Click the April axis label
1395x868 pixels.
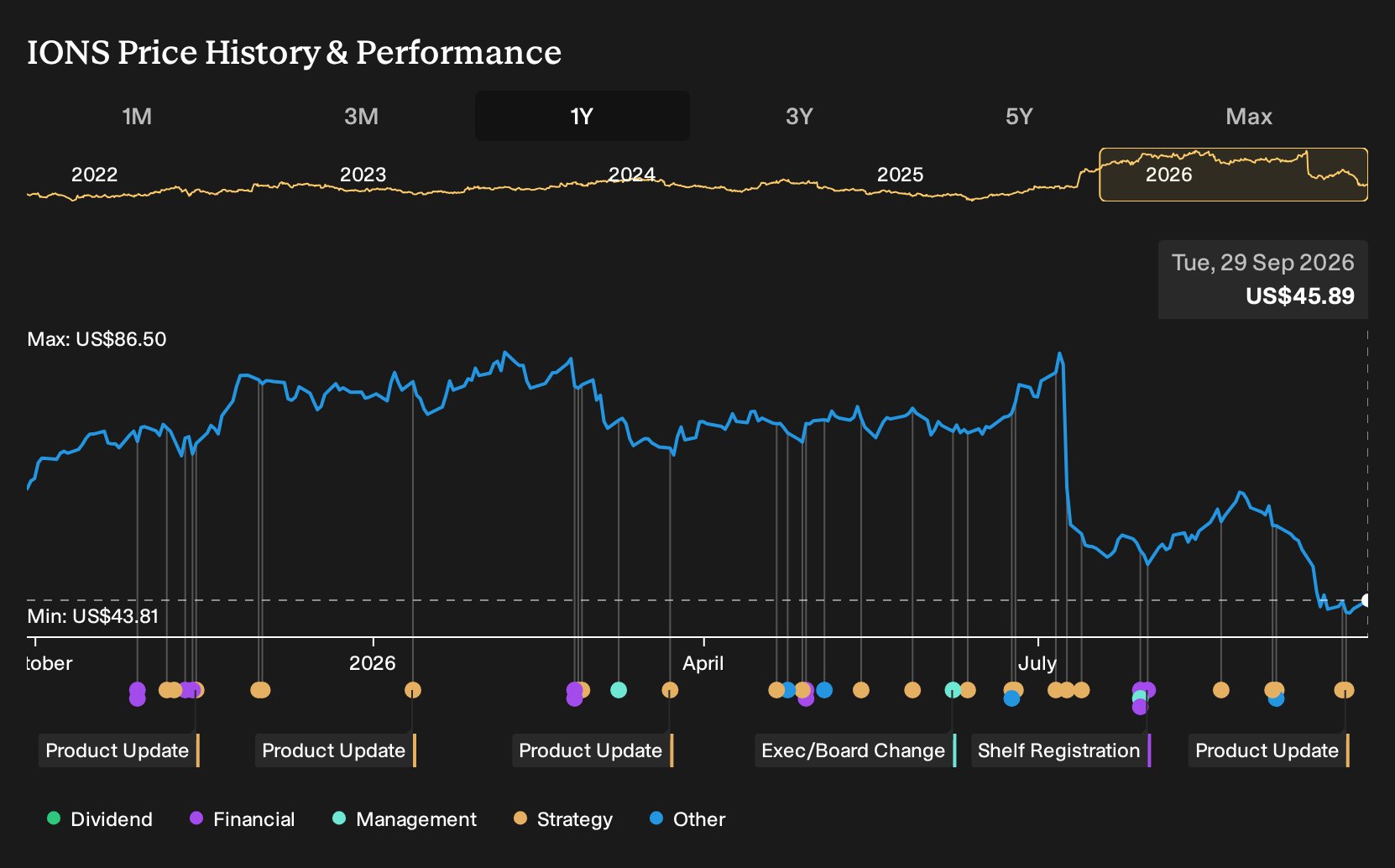coord(703,663)
